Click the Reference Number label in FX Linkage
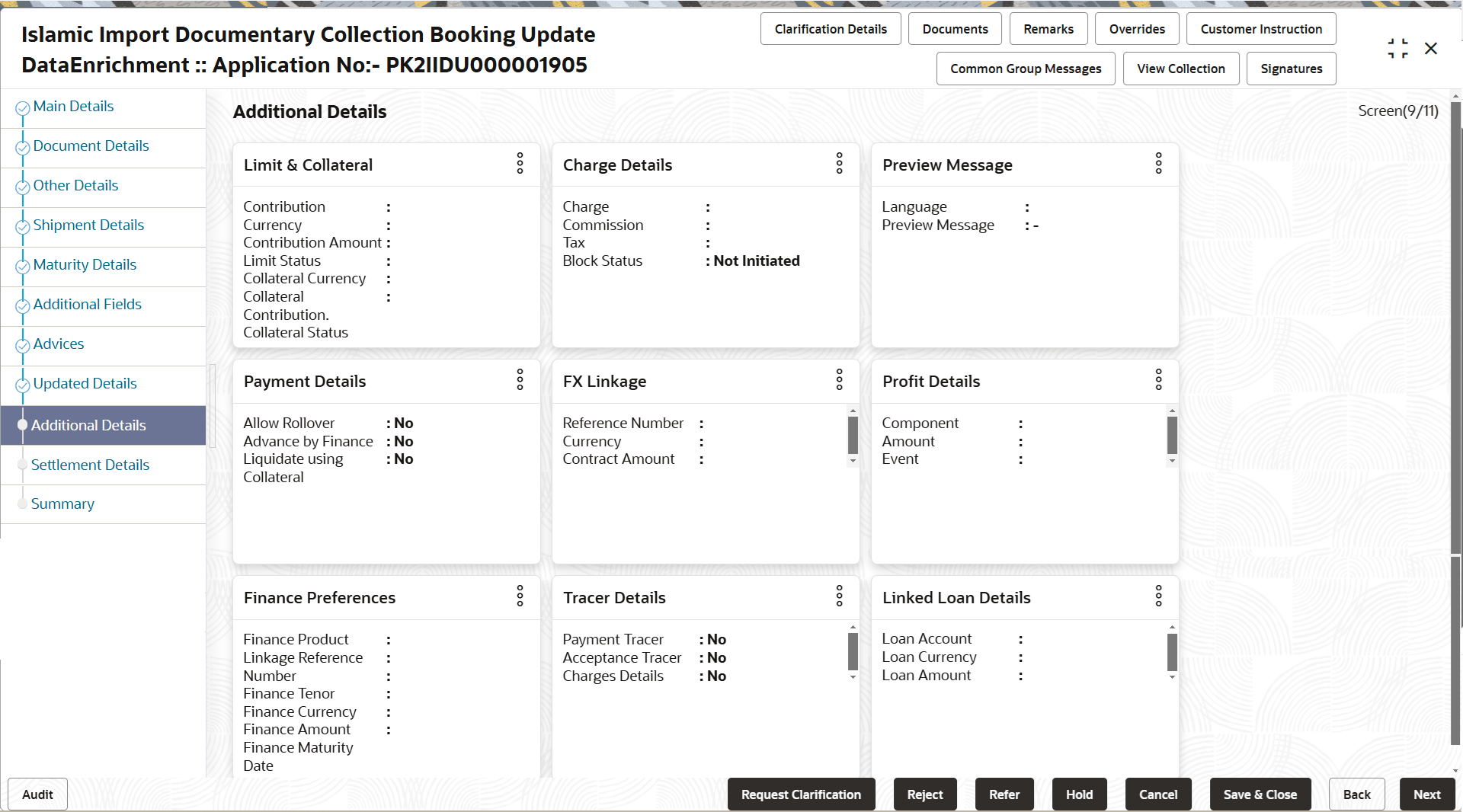 pos(623,424)
